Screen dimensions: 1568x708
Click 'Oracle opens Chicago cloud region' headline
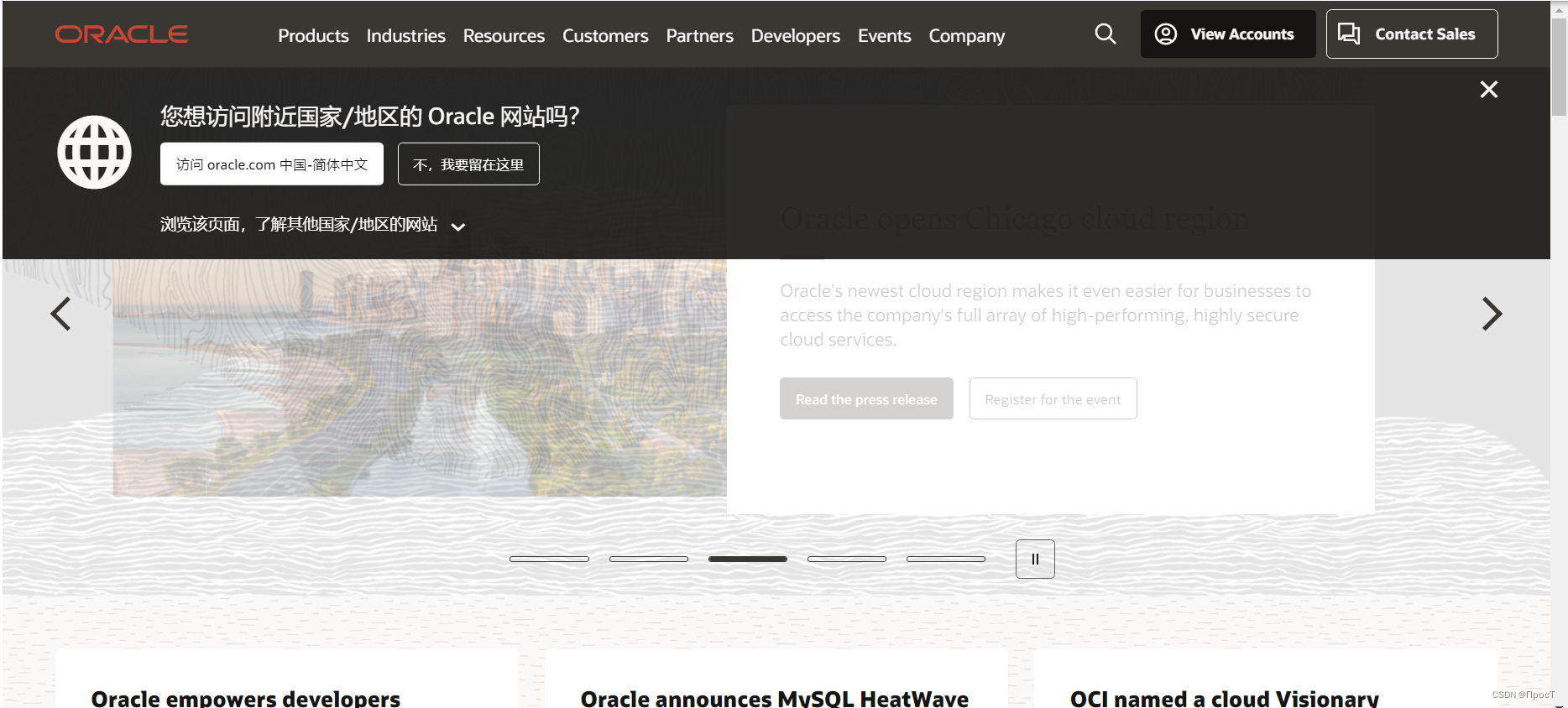(1014, 219)
